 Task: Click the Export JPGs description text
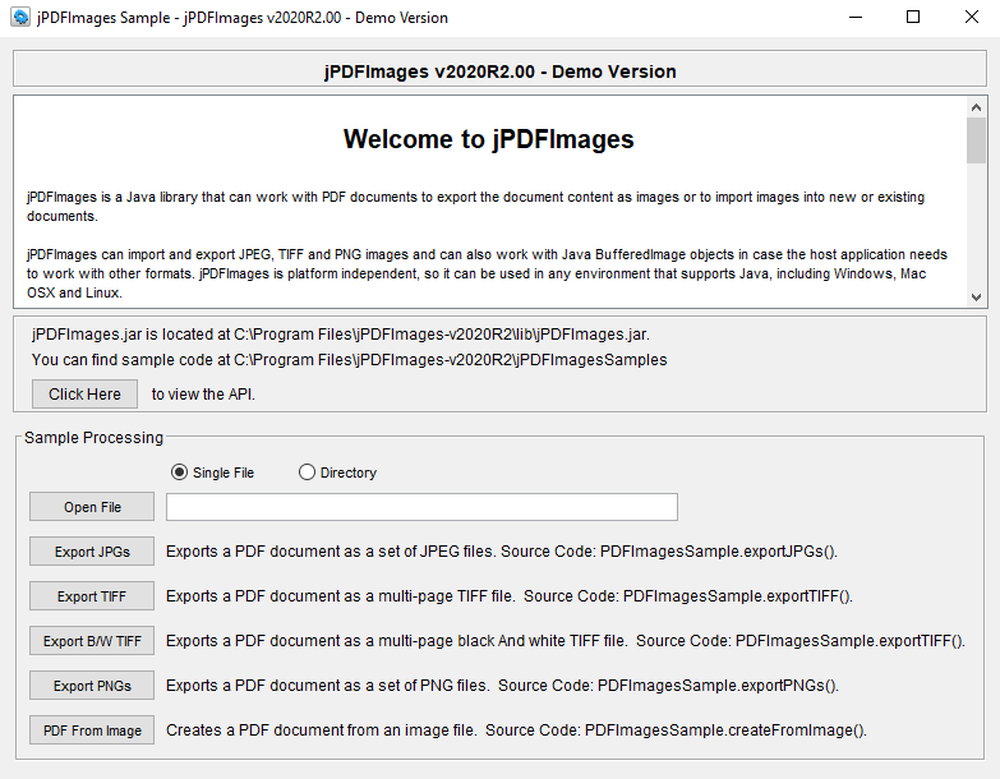[501, 551]
